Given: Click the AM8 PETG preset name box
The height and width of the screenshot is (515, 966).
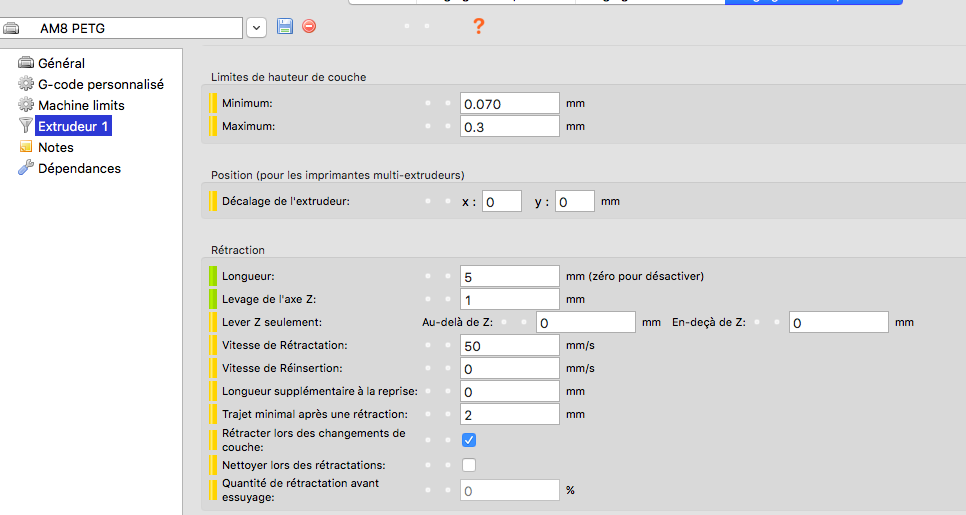Looking at the screenshot, I should point(130,28).
